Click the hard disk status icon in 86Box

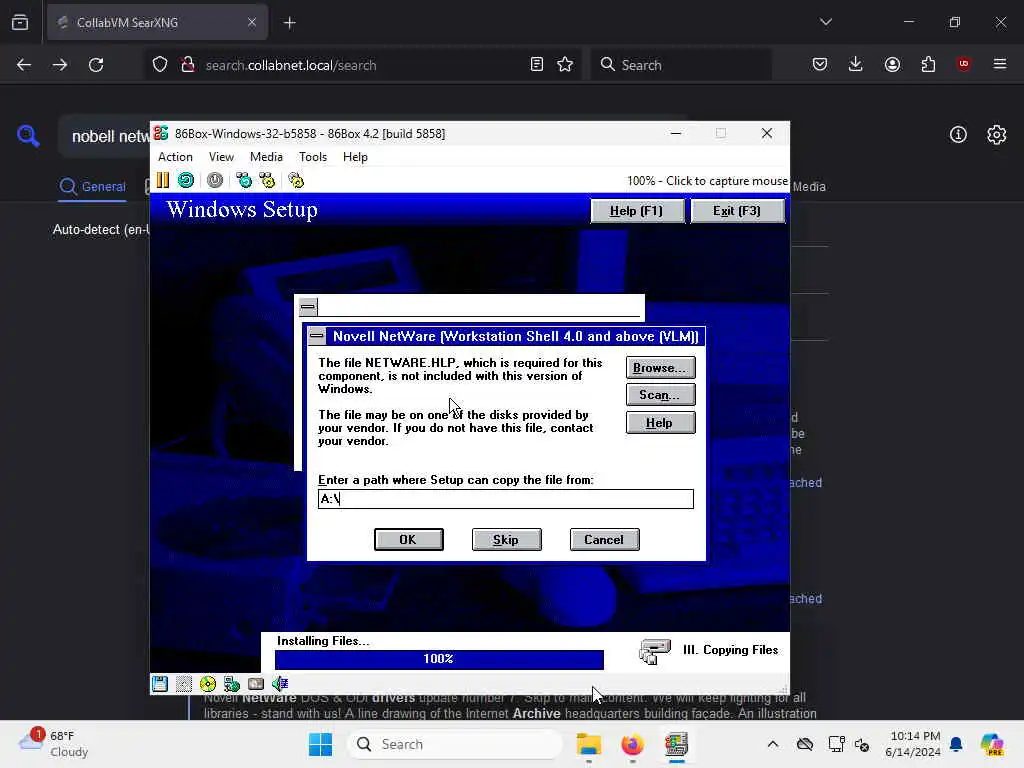point(256,684)
